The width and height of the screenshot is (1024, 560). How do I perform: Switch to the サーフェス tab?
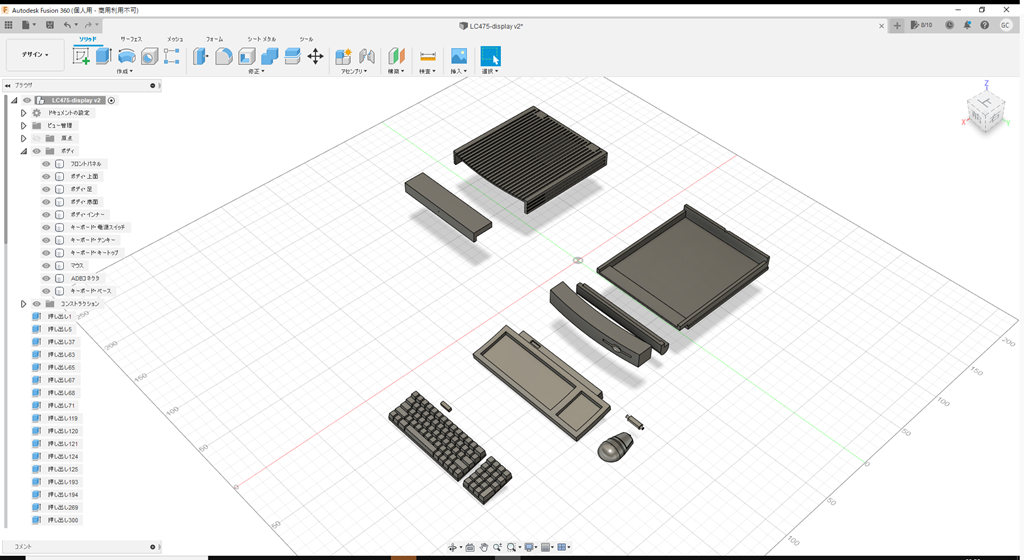pyautogui.click(x=131, y=38)
